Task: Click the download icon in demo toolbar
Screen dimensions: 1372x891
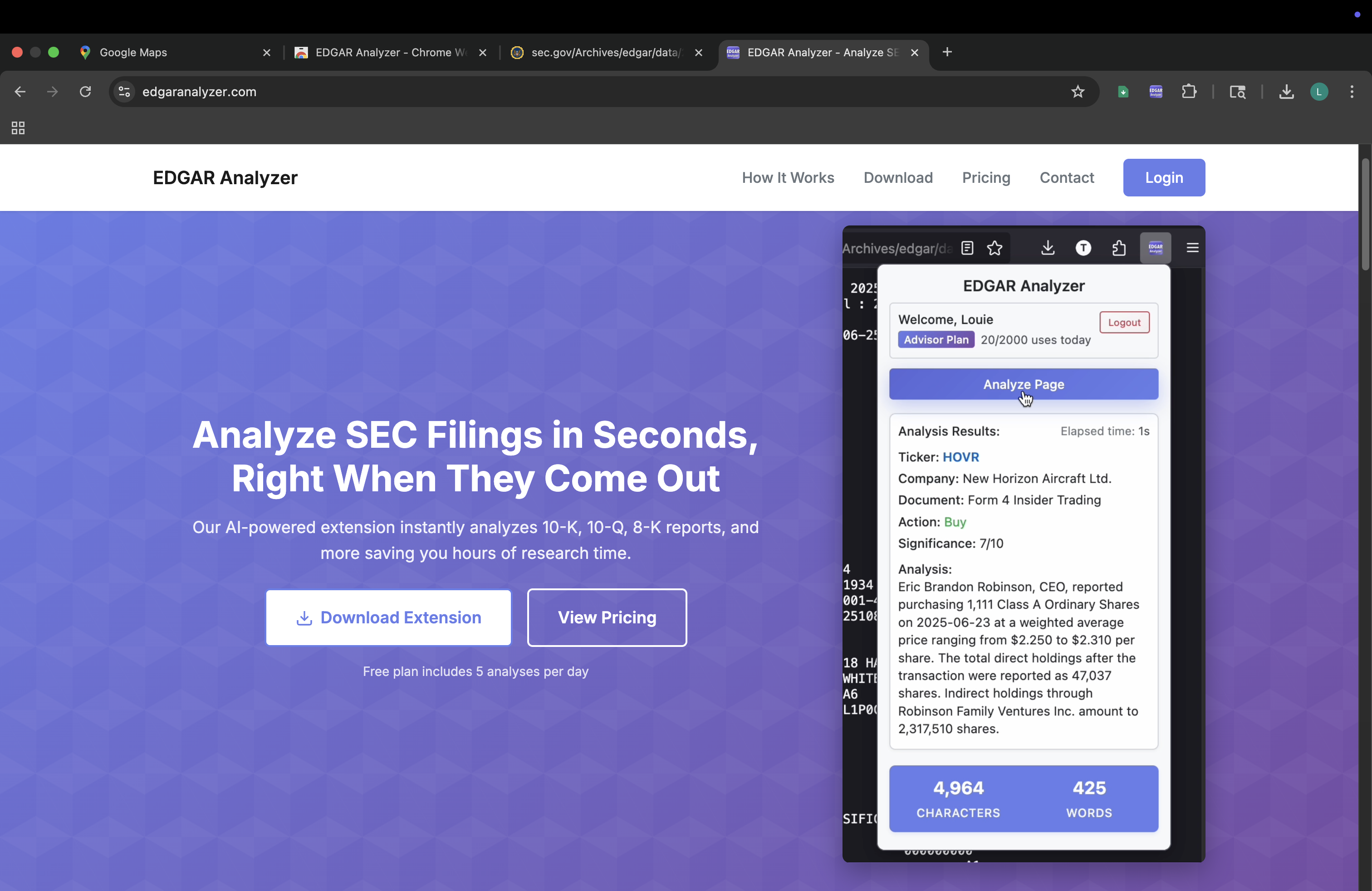Action: (x=1048, y=248)
